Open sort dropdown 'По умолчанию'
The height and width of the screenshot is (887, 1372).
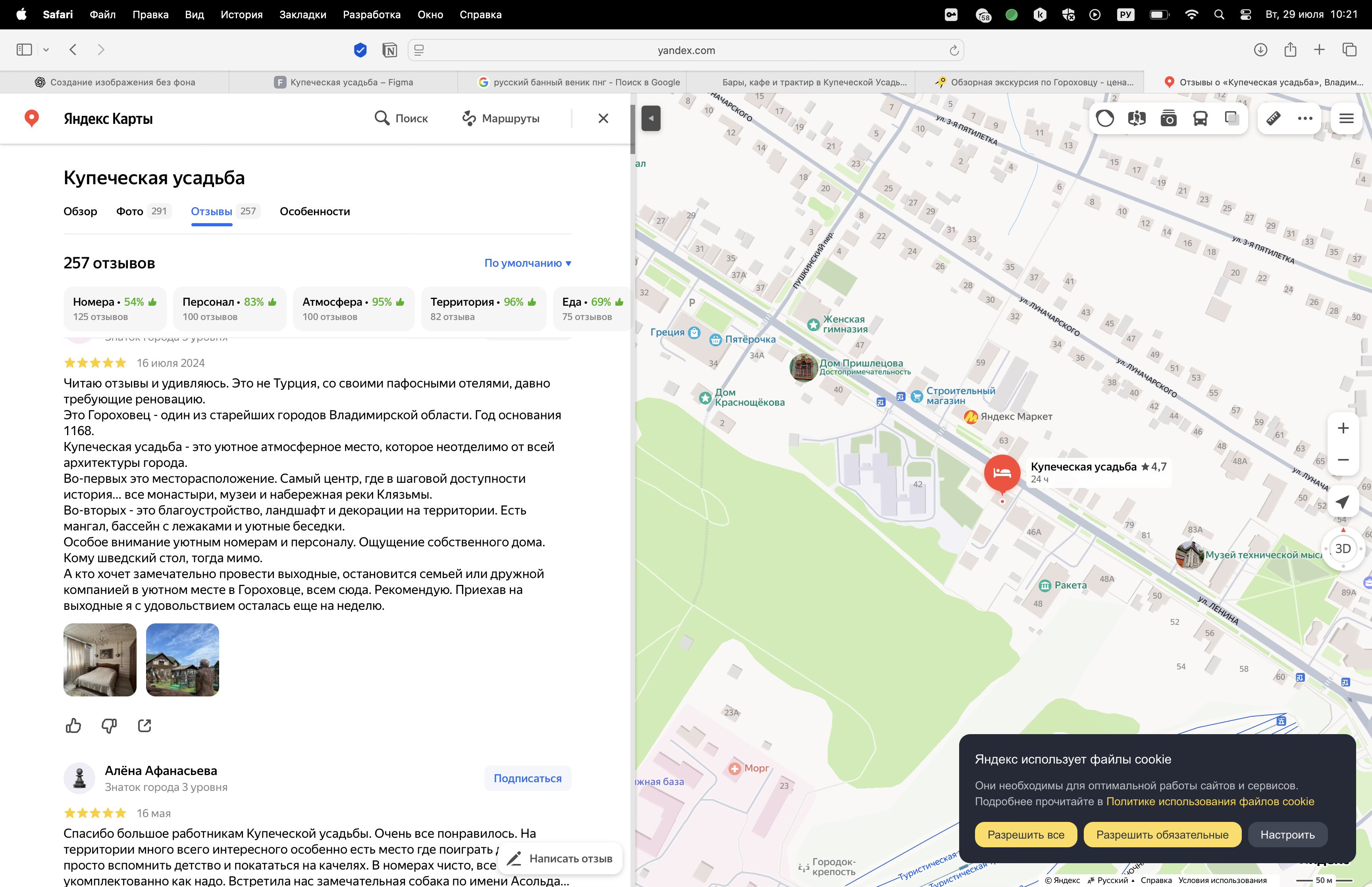[527, 263]
